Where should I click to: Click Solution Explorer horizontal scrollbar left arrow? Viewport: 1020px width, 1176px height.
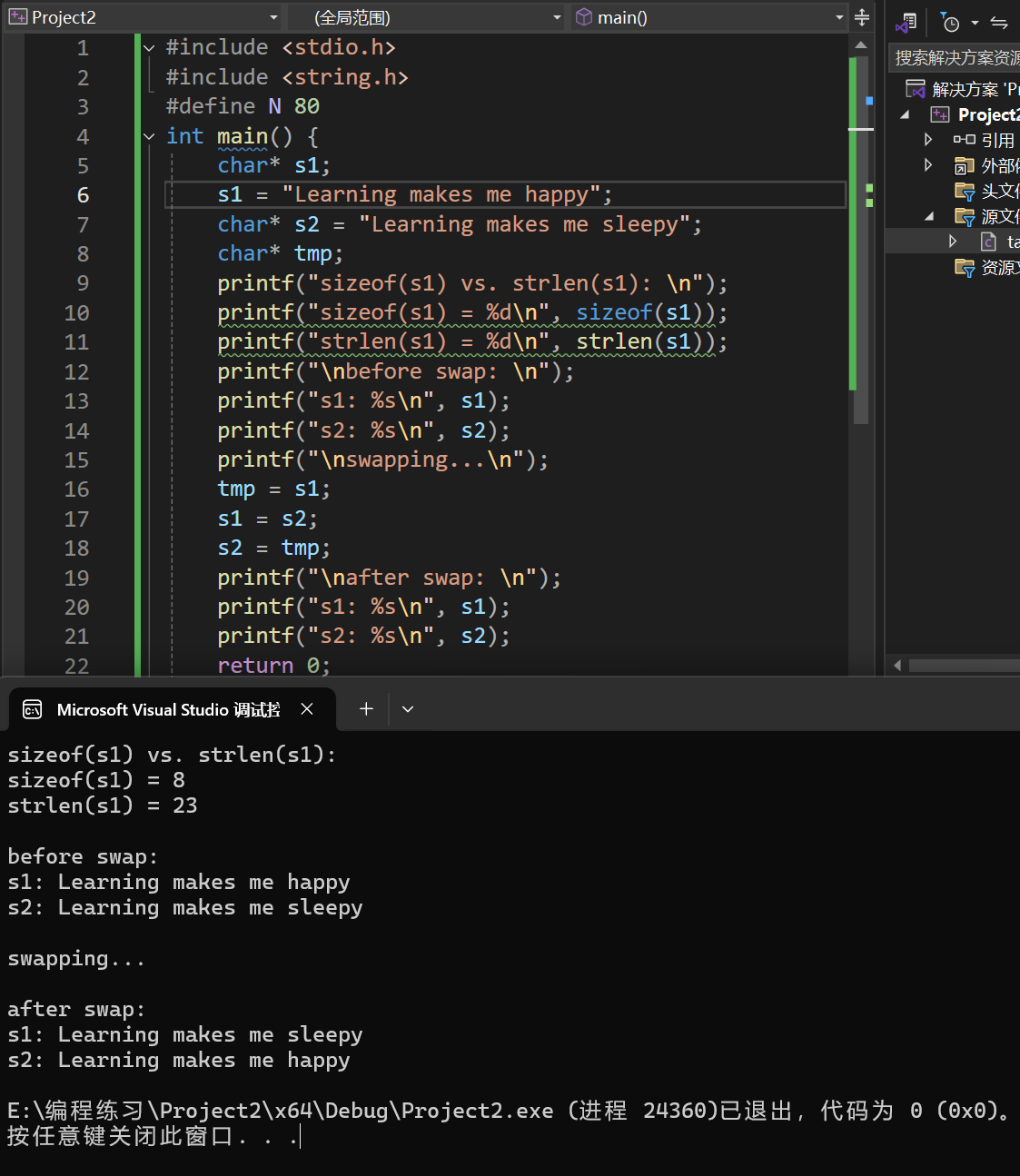[897, 666]
